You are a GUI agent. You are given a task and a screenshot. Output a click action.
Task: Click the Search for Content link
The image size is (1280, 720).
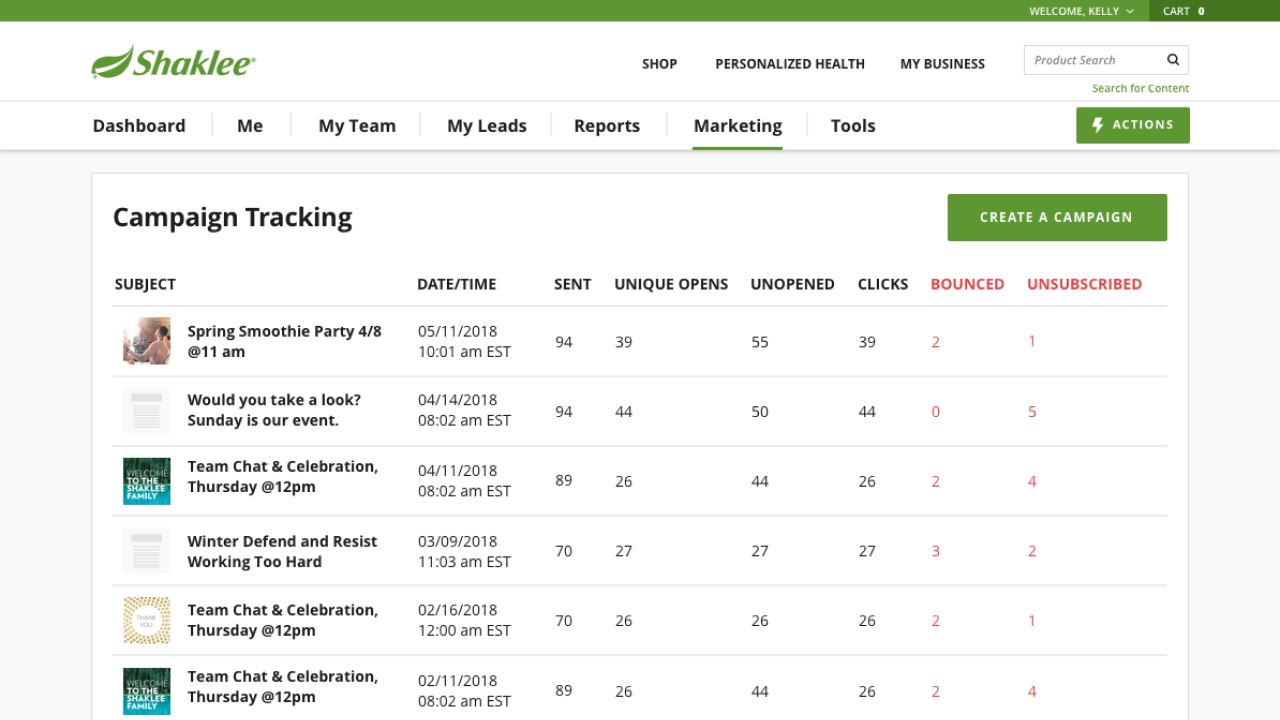coord(1140,88)
